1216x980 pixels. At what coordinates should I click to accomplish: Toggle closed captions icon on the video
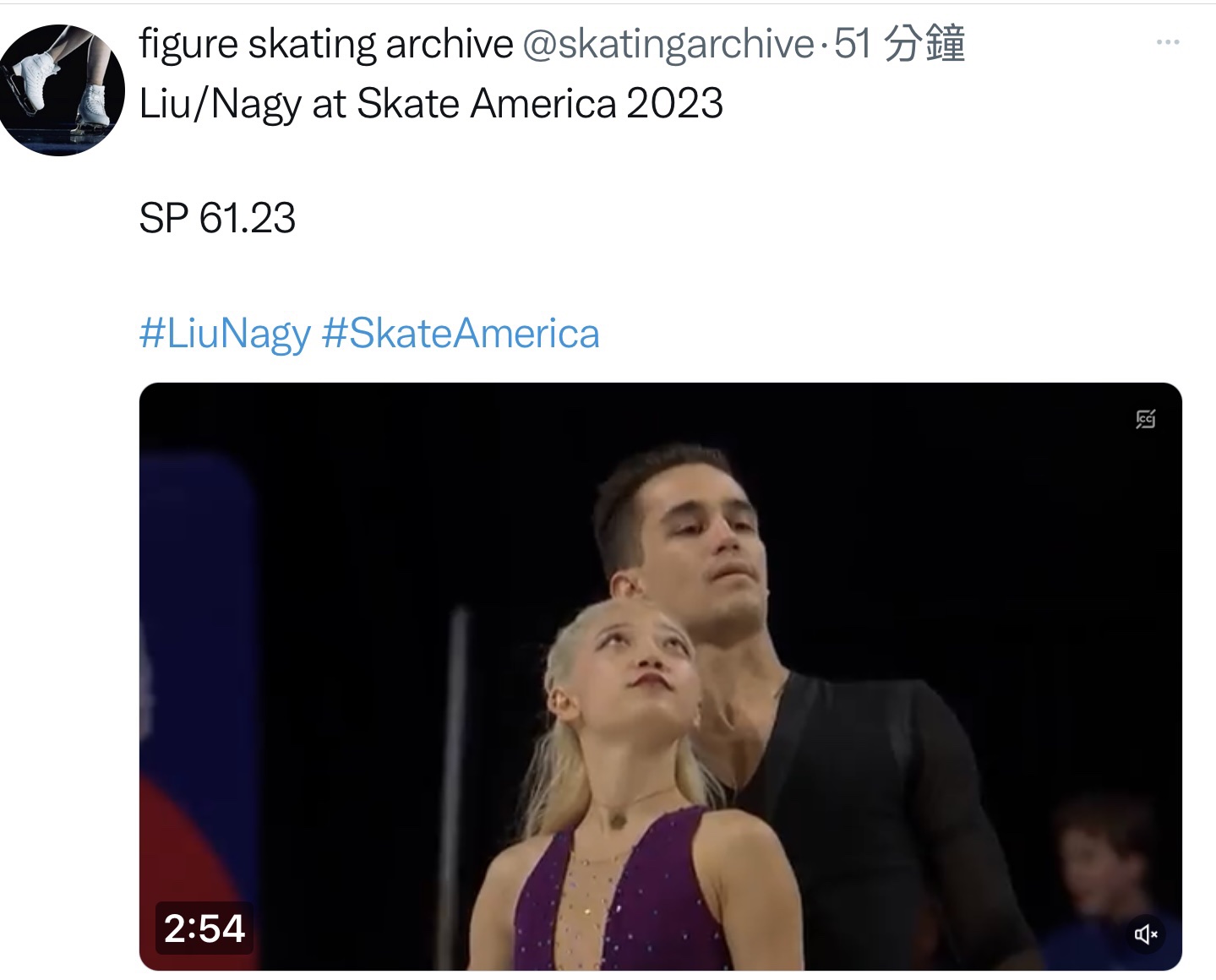[1146, 418]
